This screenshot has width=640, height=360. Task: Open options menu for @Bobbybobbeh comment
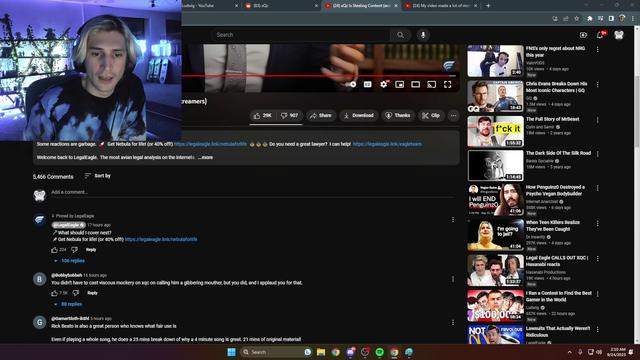(x=453, y=279)
